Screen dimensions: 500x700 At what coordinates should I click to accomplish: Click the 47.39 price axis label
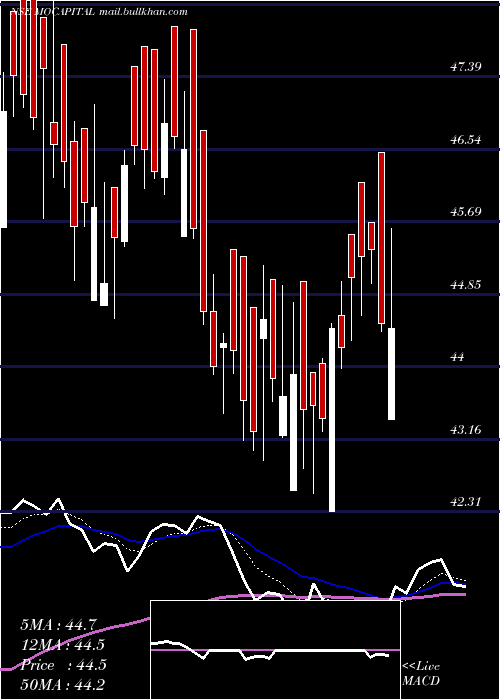tap(465, 67)
